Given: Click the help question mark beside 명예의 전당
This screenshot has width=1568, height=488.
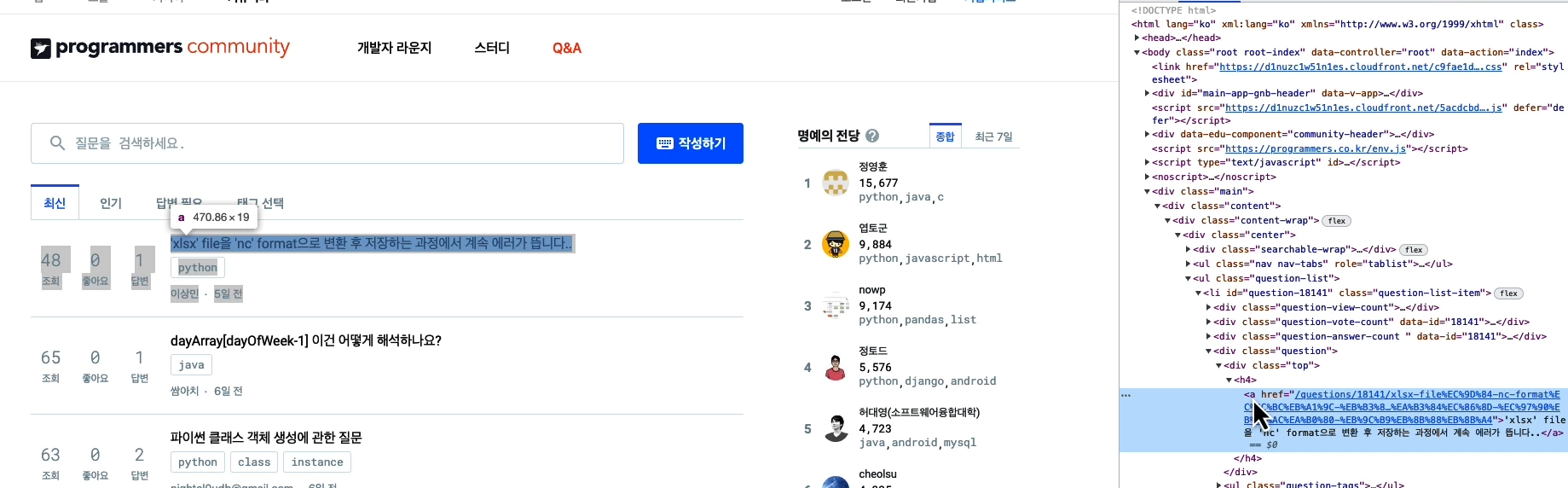Looking at the screenshot, I should click(x=872, y=136).
